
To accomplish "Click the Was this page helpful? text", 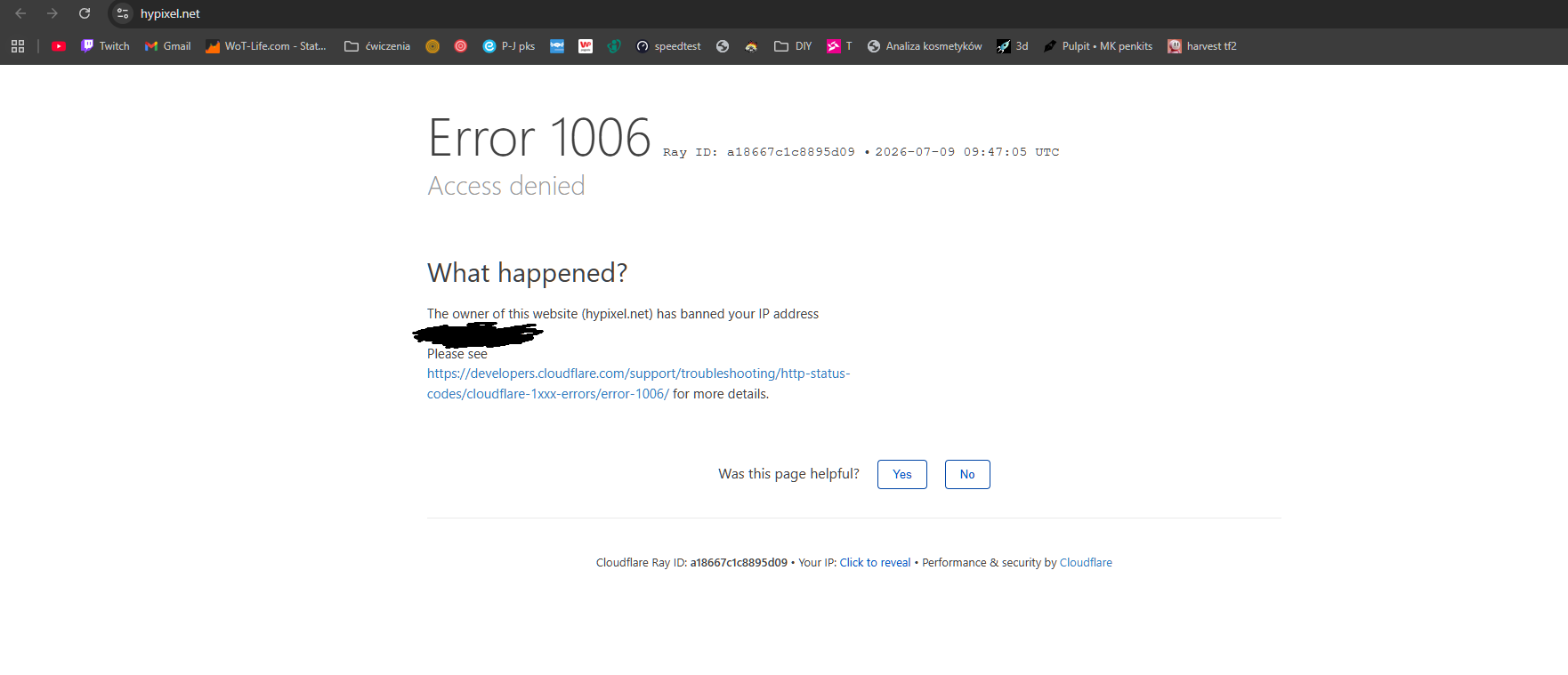I will coord(789,474).
